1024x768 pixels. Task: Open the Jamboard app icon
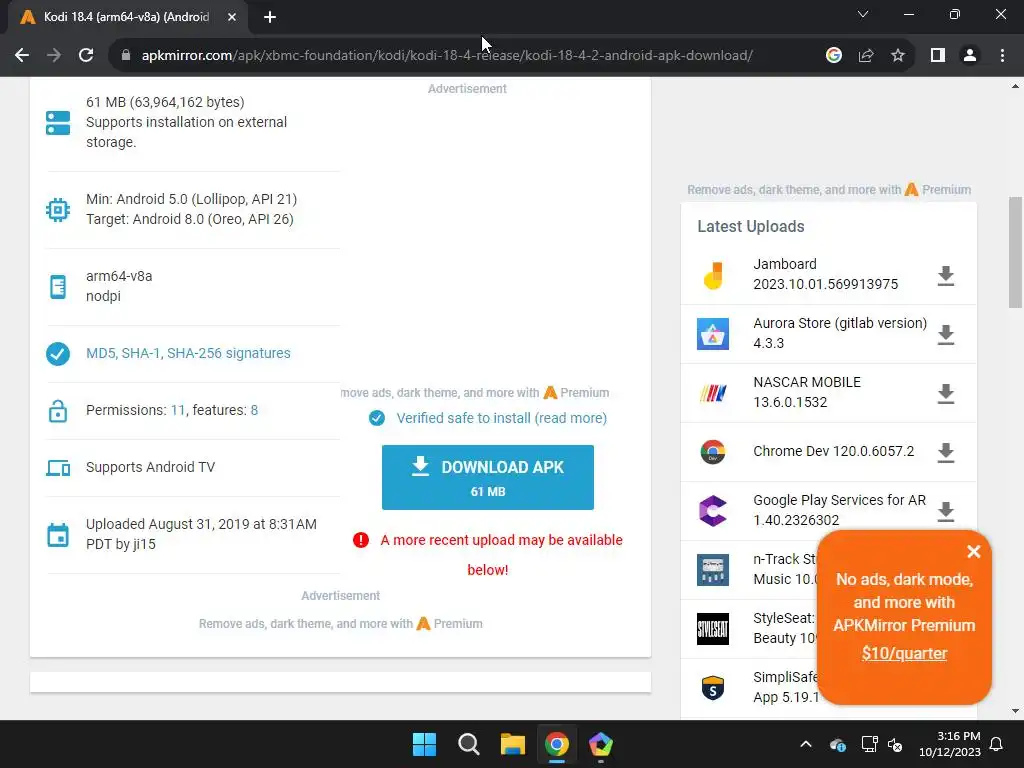tap(712, 275)
